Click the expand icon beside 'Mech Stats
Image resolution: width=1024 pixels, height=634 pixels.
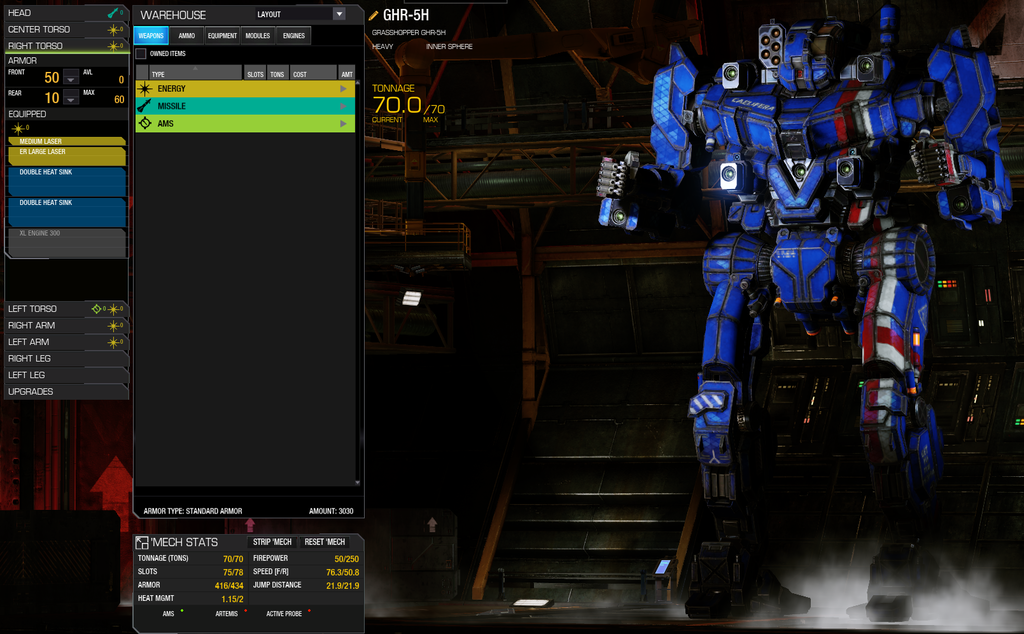142,543
